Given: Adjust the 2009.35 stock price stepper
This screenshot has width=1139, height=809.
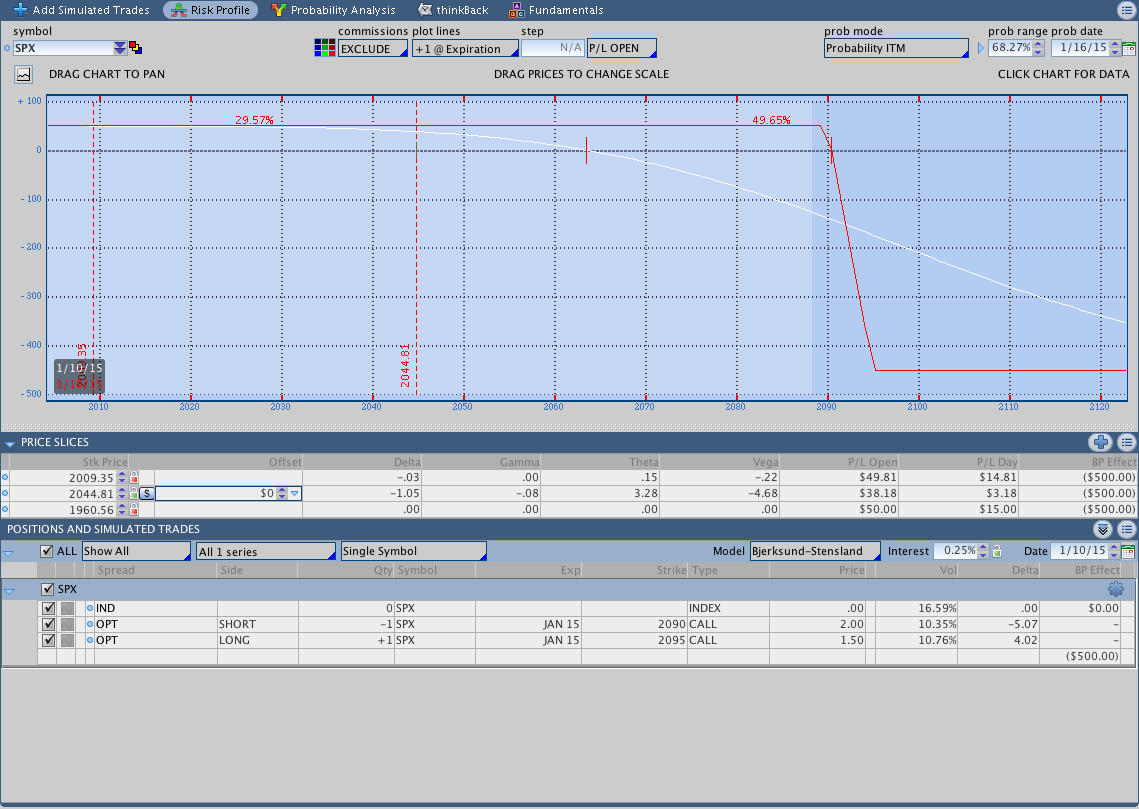Looking at the screenshot, I should [x=122, y=477].
